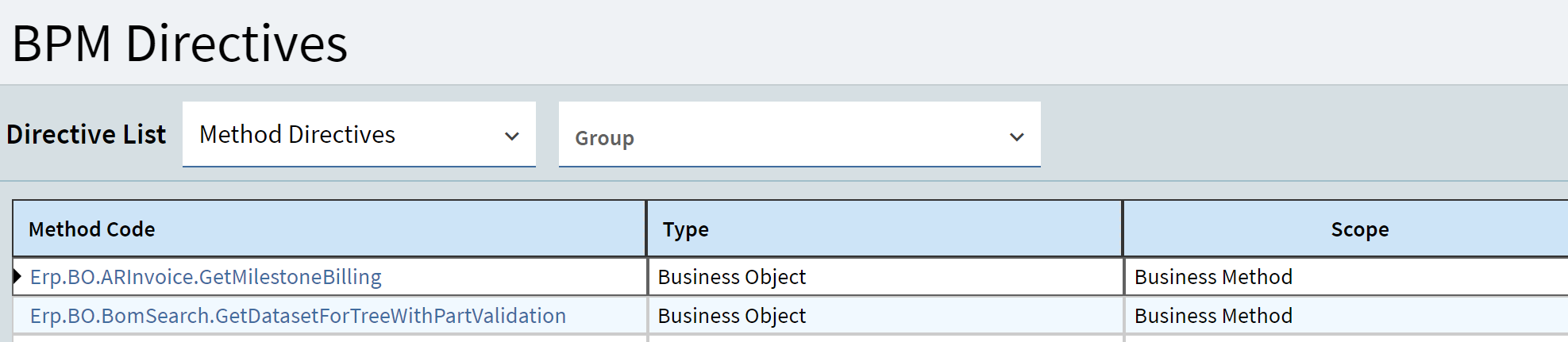Select the Business Object cell in the BomSearch row
Image resolution: width=1568 pixels, height=342 pixels.
[884, 316]
